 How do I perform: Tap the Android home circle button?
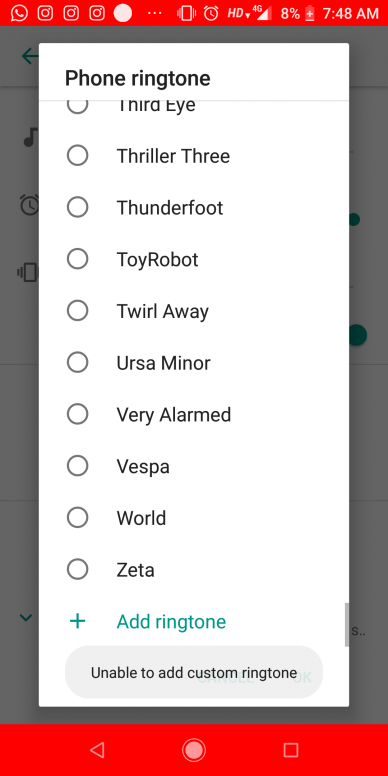coord(194,750)
